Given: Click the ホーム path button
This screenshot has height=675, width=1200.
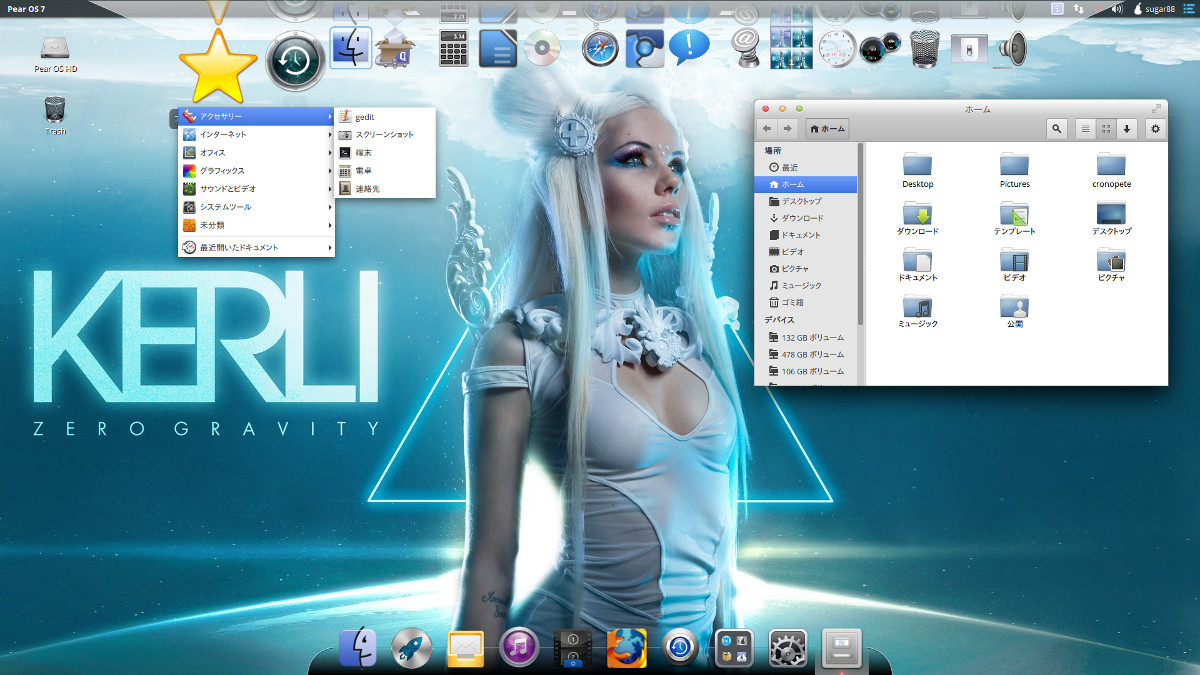Looking at the screenshot, I should tap(827, 128).
